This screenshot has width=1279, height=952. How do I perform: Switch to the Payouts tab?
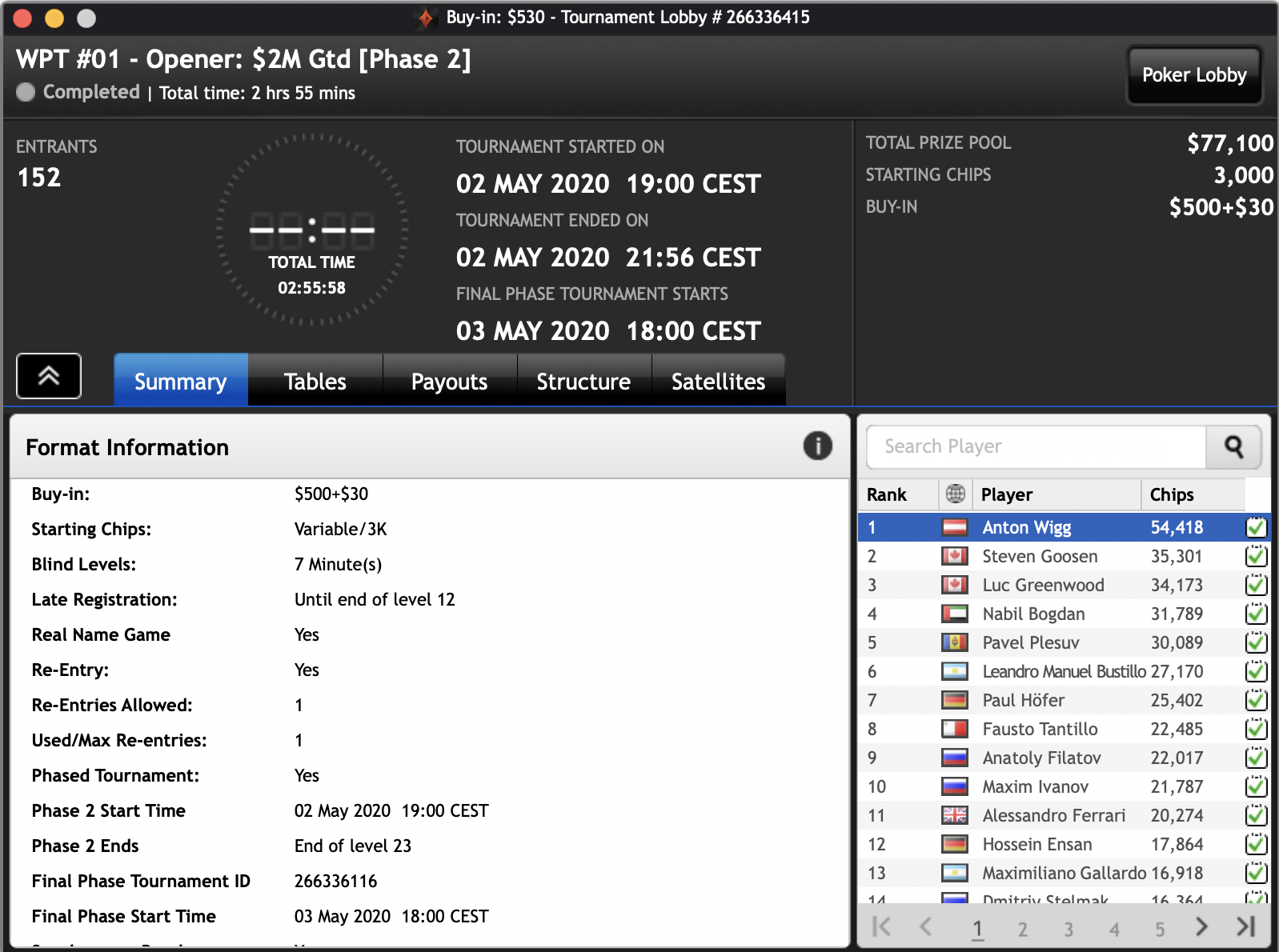[449, 382]
